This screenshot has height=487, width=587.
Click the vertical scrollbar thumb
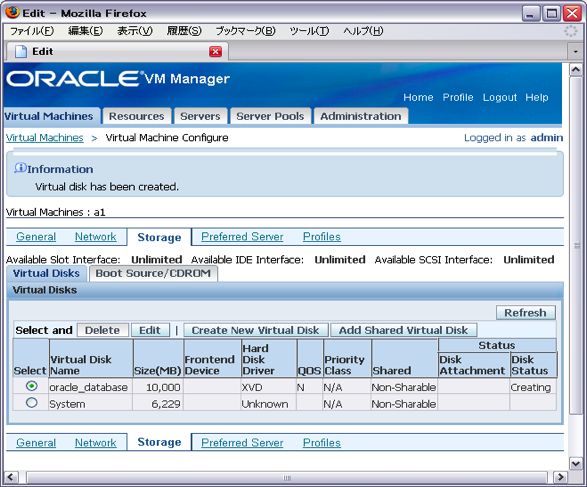[575, 245]
